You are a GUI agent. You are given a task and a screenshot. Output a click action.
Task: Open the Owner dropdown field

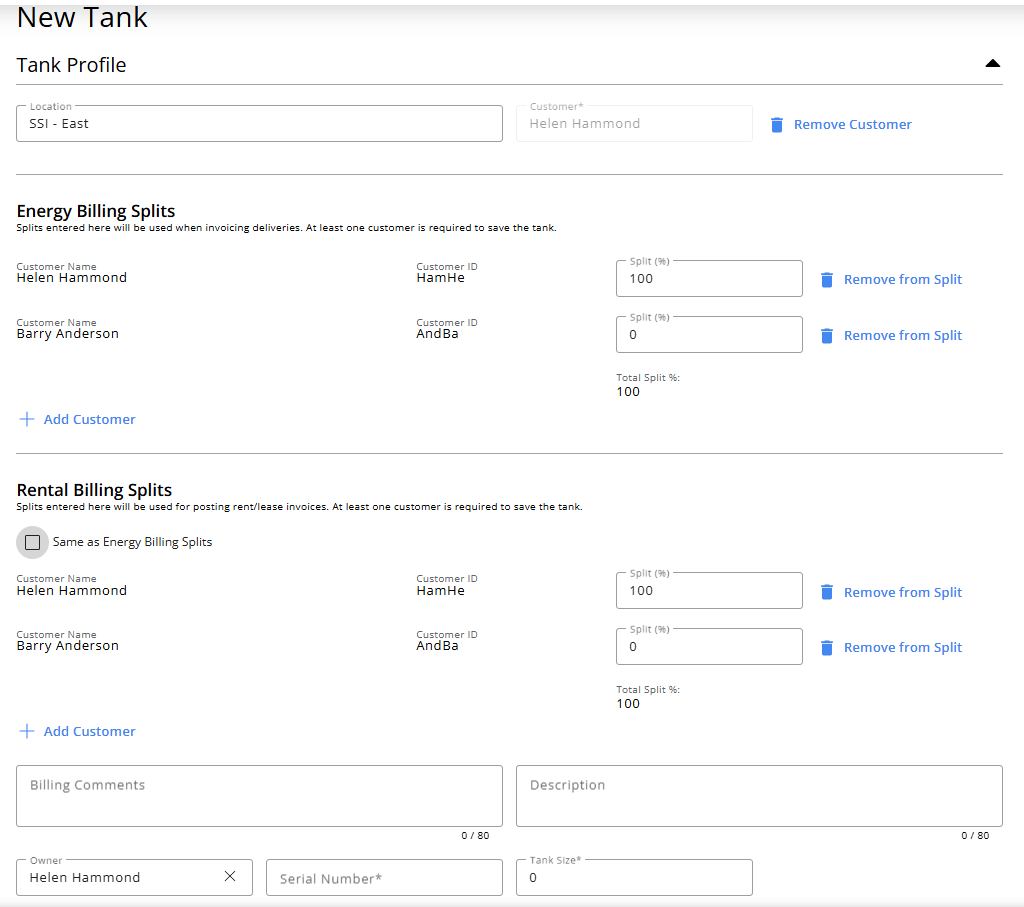click(x=120, y=877)
